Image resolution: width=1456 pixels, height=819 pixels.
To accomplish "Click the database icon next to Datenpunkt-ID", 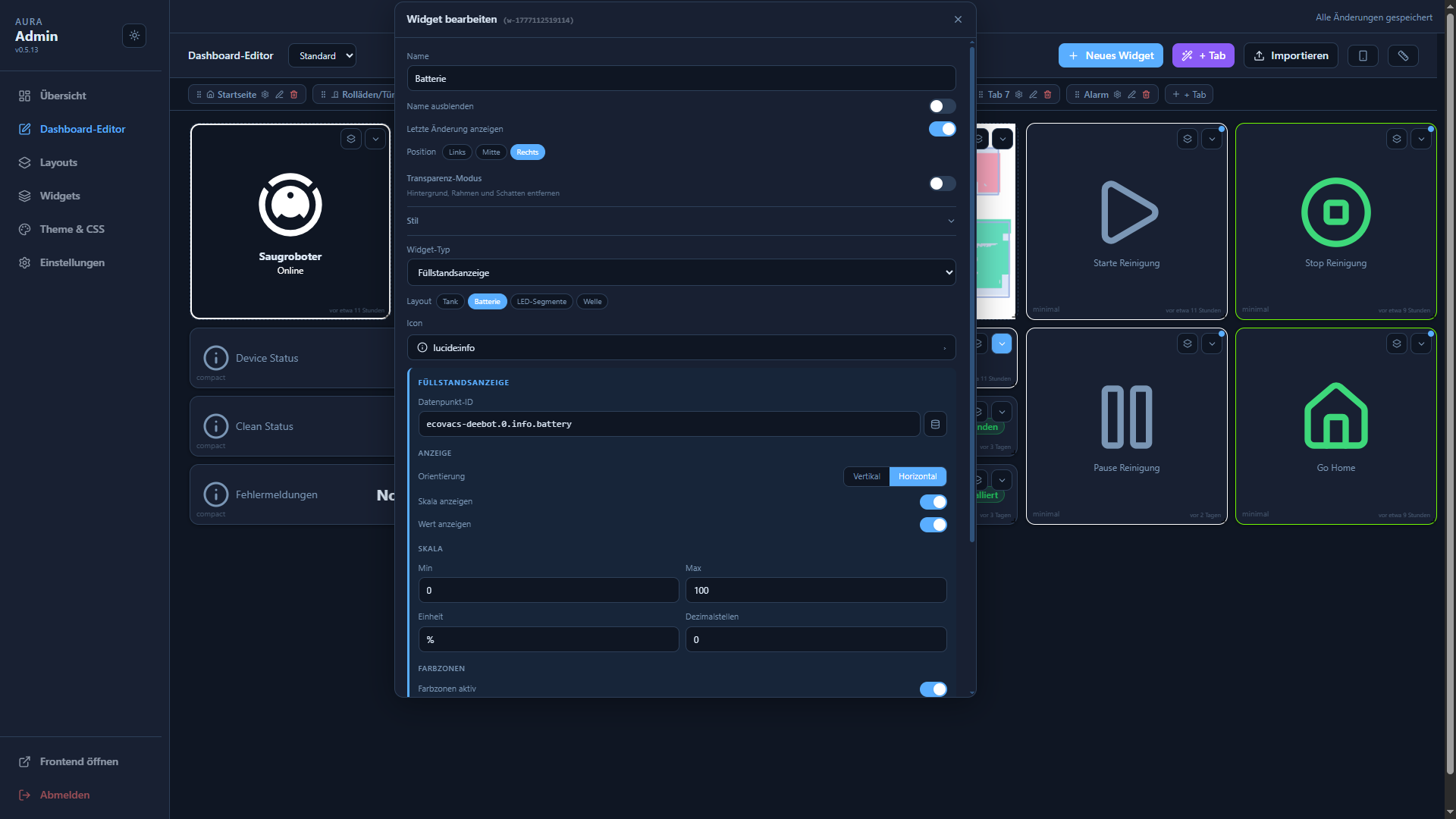I will pyautogui.click(x=935, y=424).
